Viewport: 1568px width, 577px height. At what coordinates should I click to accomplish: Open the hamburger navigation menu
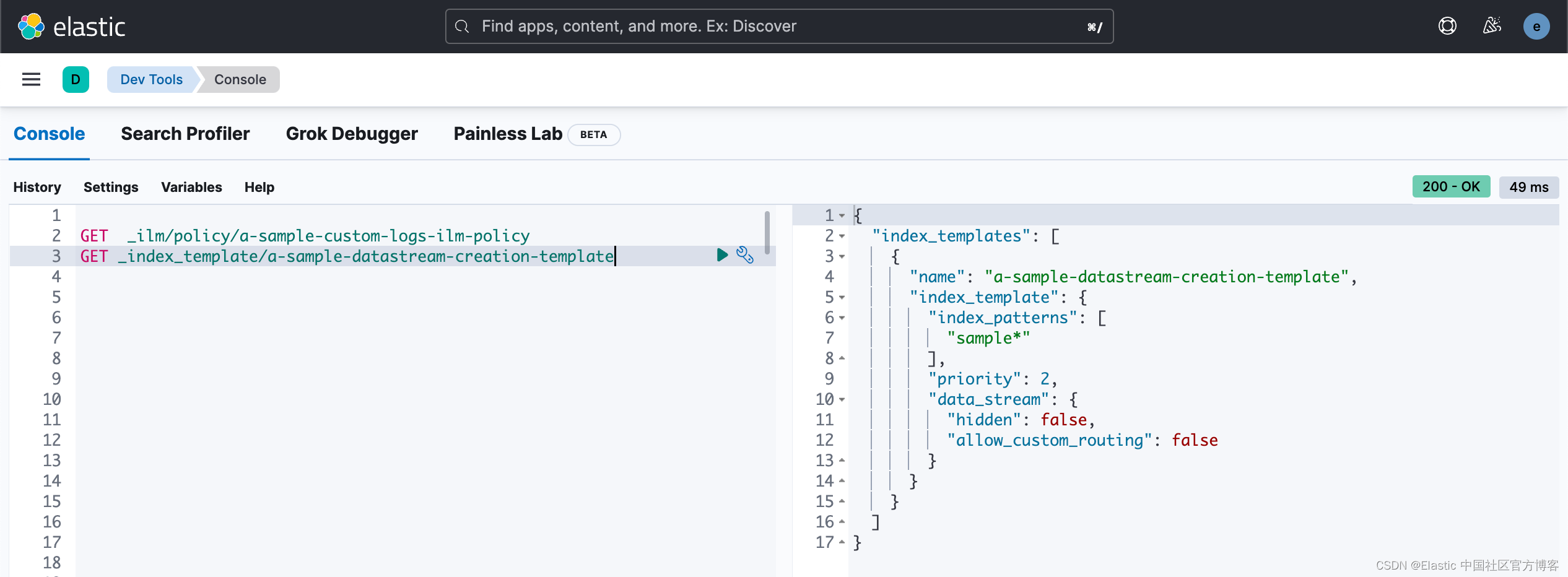click(x=31, y=79)
